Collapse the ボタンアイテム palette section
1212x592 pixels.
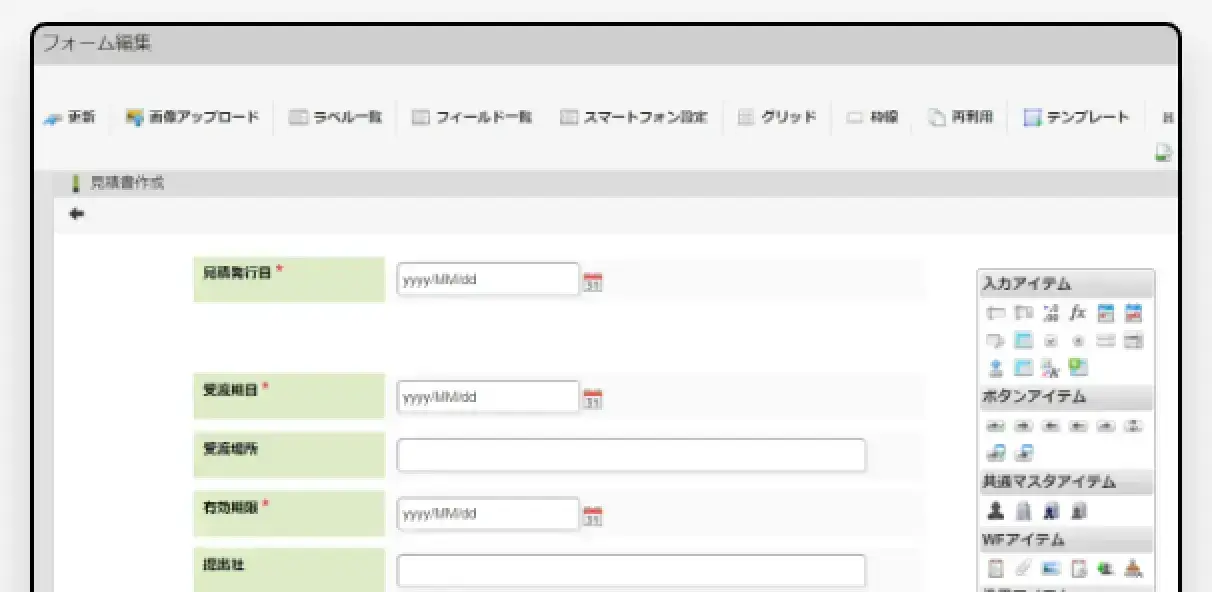pyautogui.click(x=1066, y=397)
